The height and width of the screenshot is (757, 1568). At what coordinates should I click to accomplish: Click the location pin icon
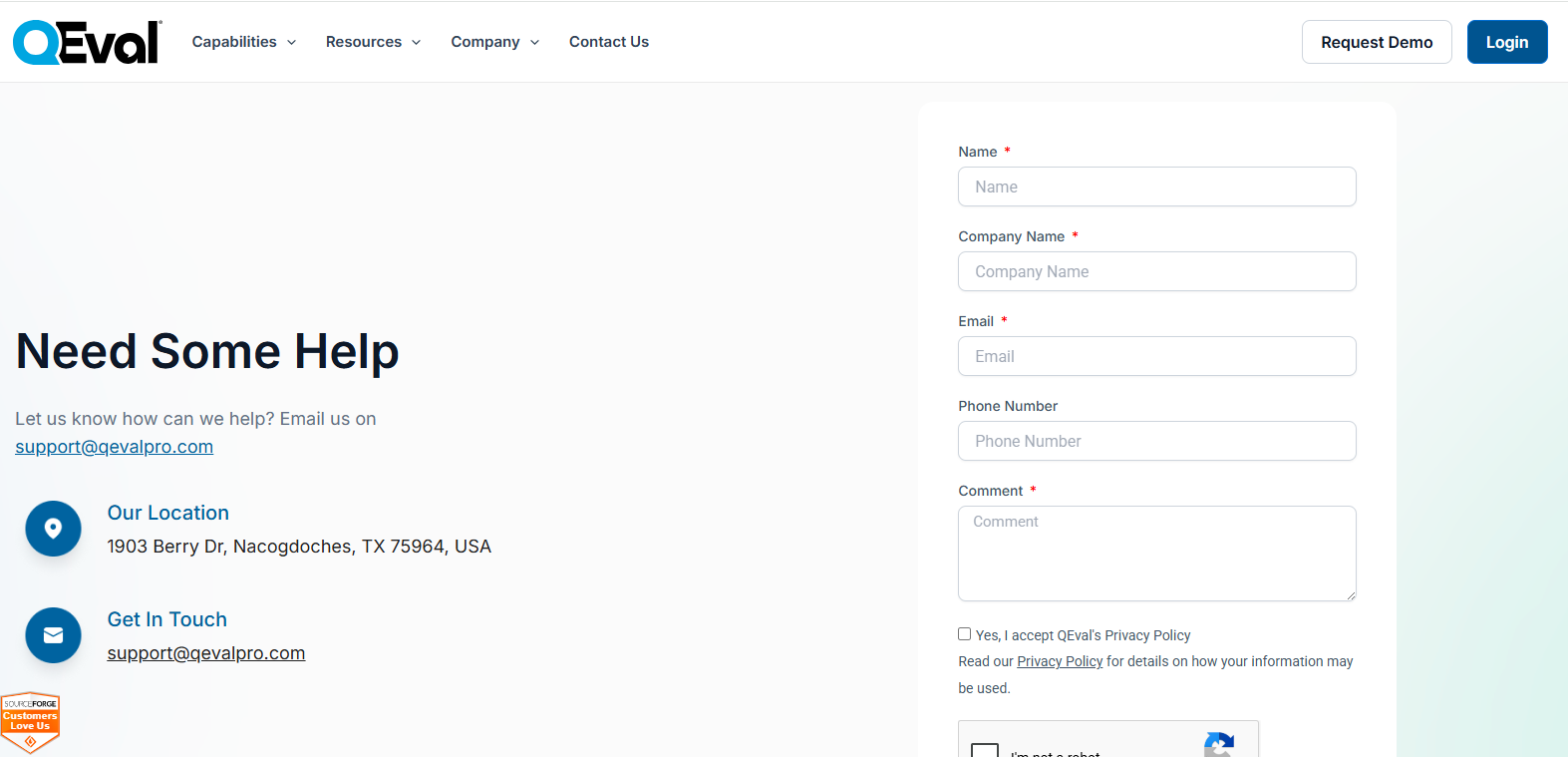coord(54,529)
